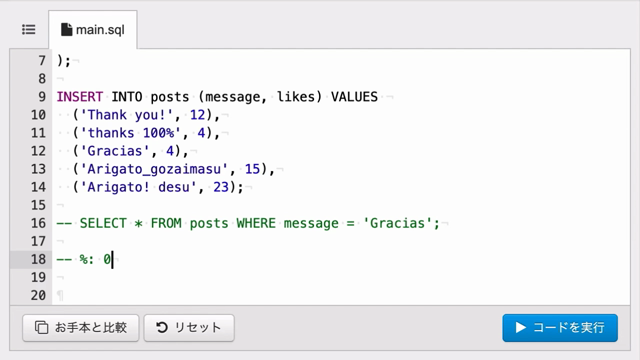Screen dimensions: 640x360
Task: Click line number 18 in gutter
Action: (x=38, y=259)
